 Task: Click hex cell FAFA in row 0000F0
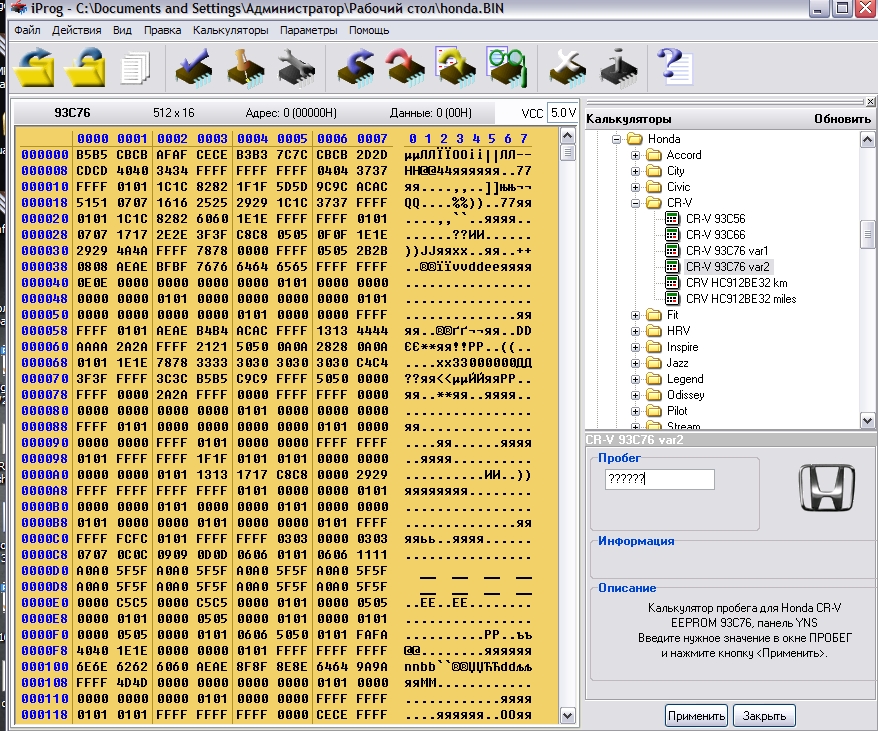point(372,635)
